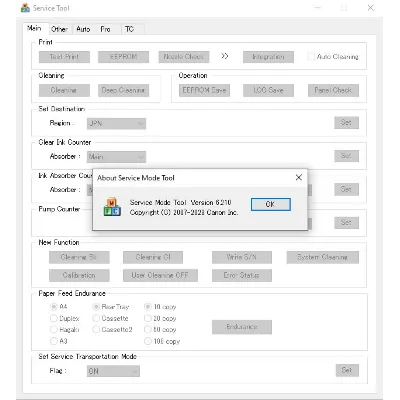400x400 pixels.
Task: Select the A4 paper radio button
Action: tap(53, 306)
